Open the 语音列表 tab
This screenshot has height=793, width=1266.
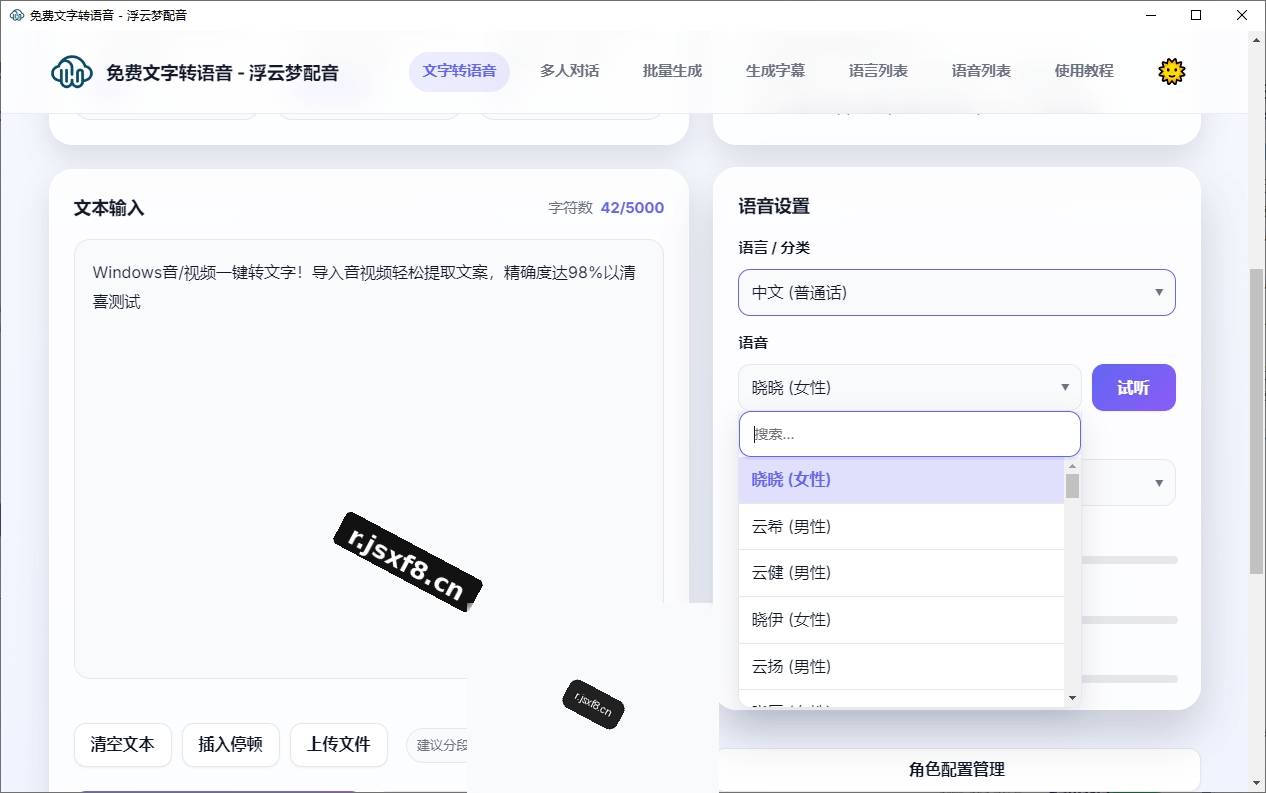(x=982, y=71)
